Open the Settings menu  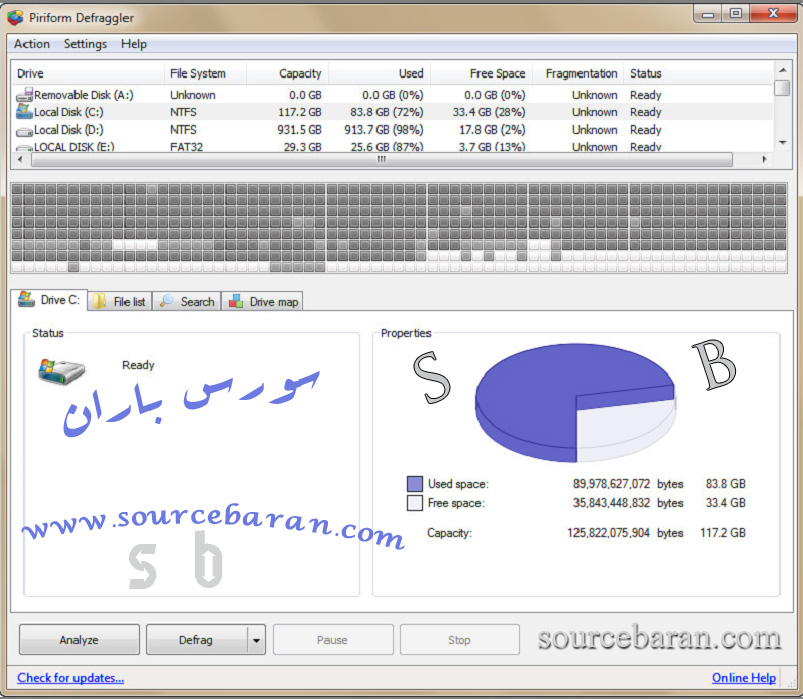(85, 44)
